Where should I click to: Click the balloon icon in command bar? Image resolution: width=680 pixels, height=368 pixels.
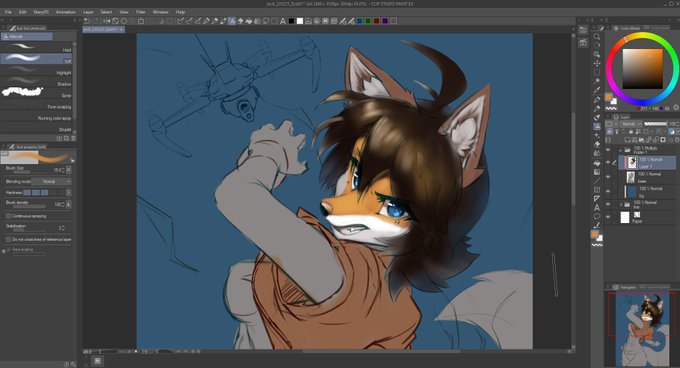click(x=266, y=21)
